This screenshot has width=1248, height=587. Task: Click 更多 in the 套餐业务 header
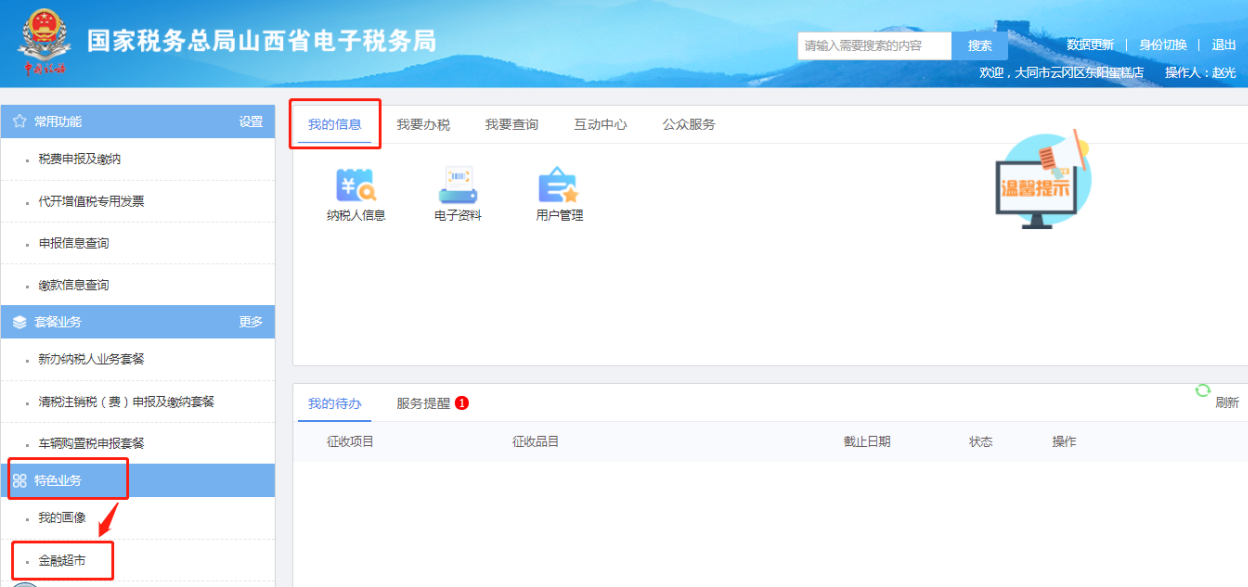[x=251, y=322]
